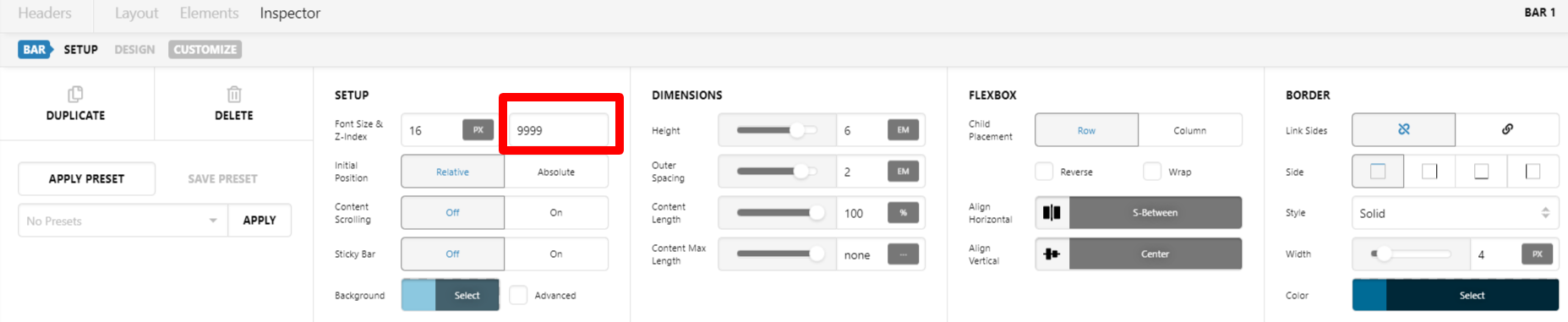Choose the top border side icon
The width and height of the screenshot is (1568, 322).
pyautogui.click(x=1378, y=172)
